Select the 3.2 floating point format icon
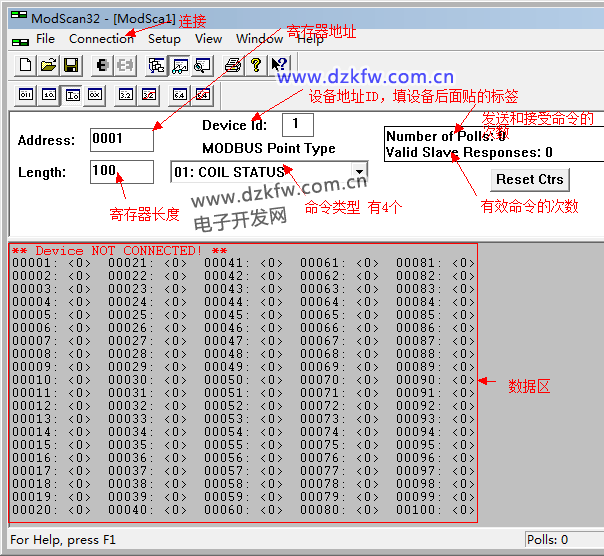604x556 pixels. point(126,95)
